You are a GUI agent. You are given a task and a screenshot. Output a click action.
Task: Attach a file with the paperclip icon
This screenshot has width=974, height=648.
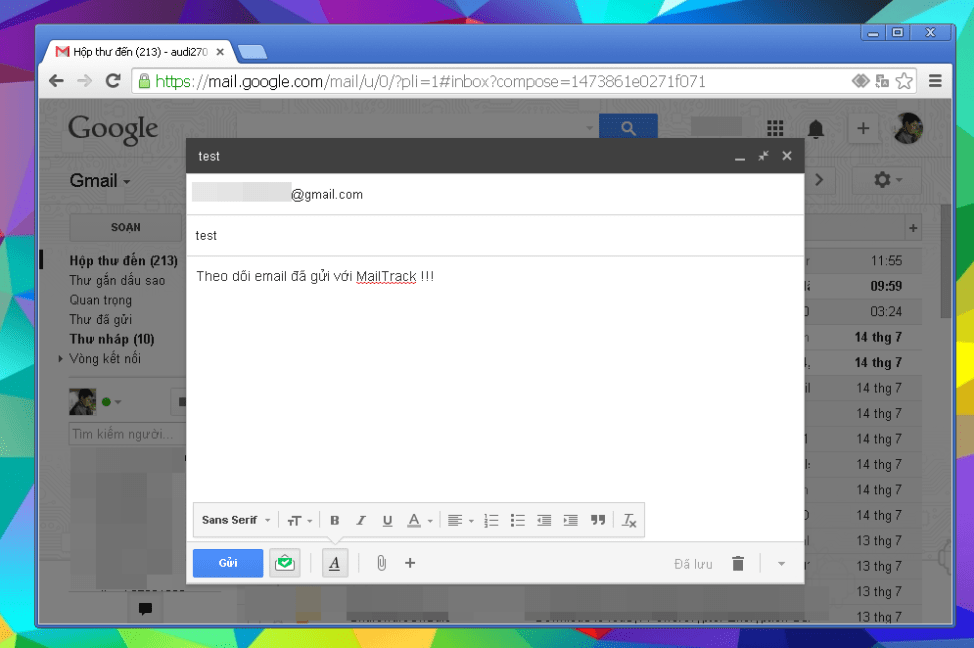click(380, 563)
